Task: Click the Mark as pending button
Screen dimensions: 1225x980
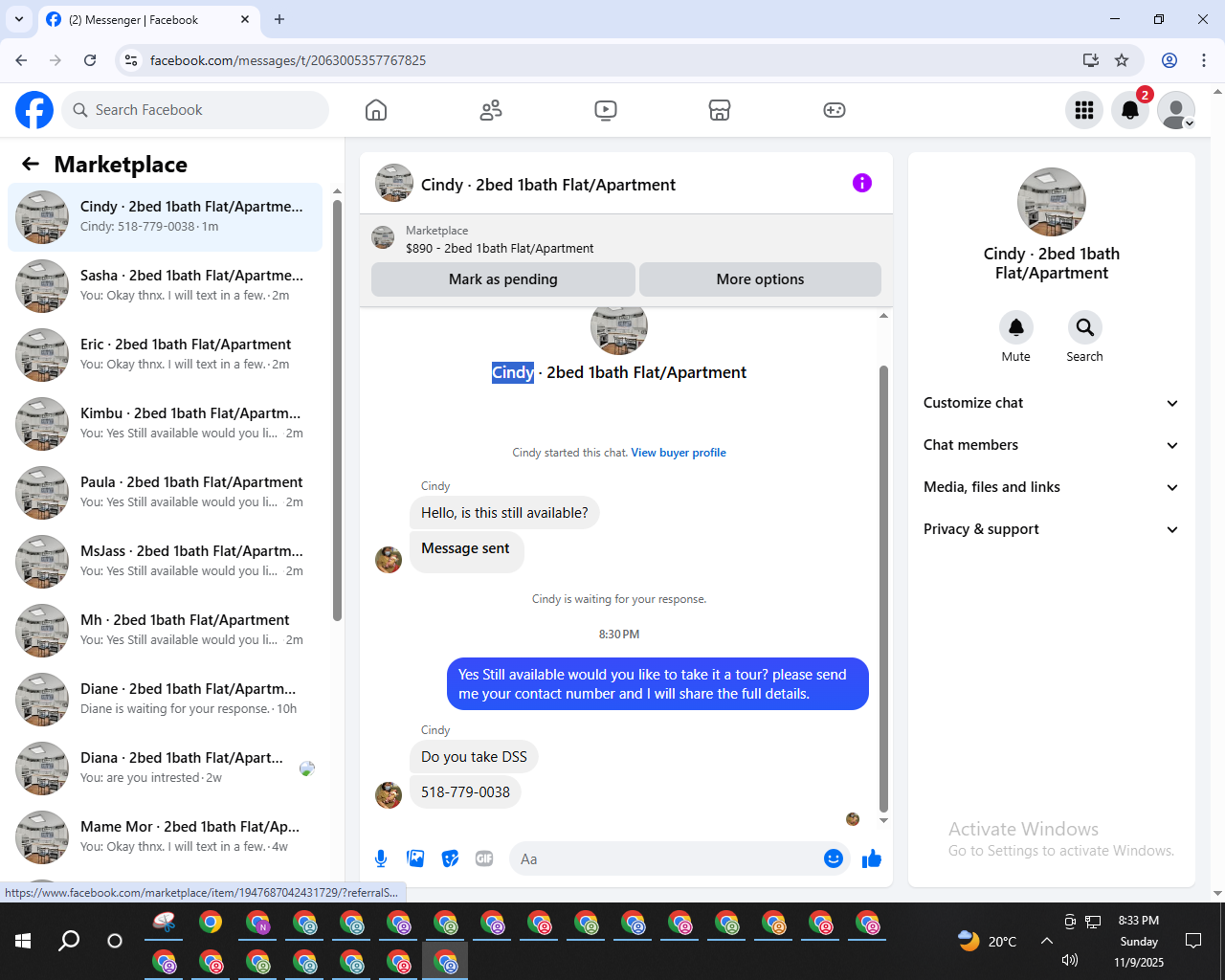Action: pyautogui.click(x=503, y=279)
